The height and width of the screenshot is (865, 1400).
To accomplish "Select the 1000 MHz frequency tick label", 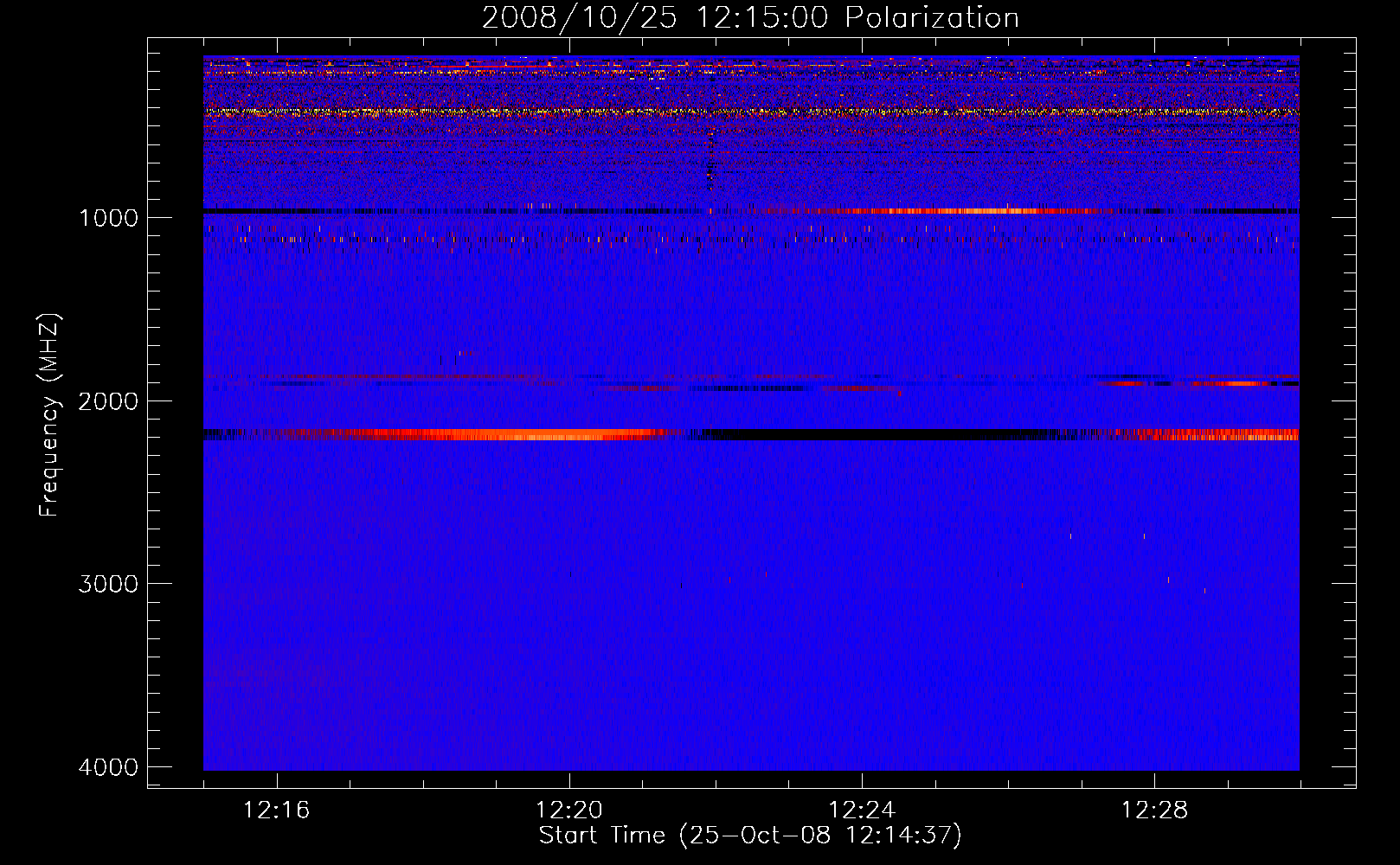I will (108, 218).
